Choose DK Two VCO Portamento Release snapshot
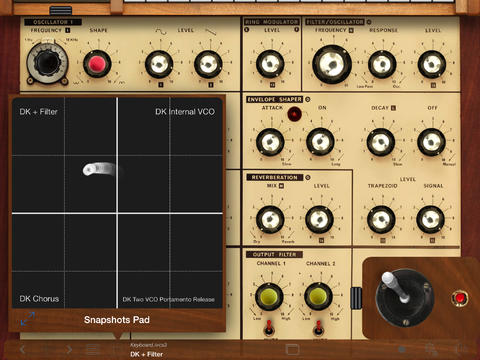Viewport: 480px width, 360px height. pos(169,299)
